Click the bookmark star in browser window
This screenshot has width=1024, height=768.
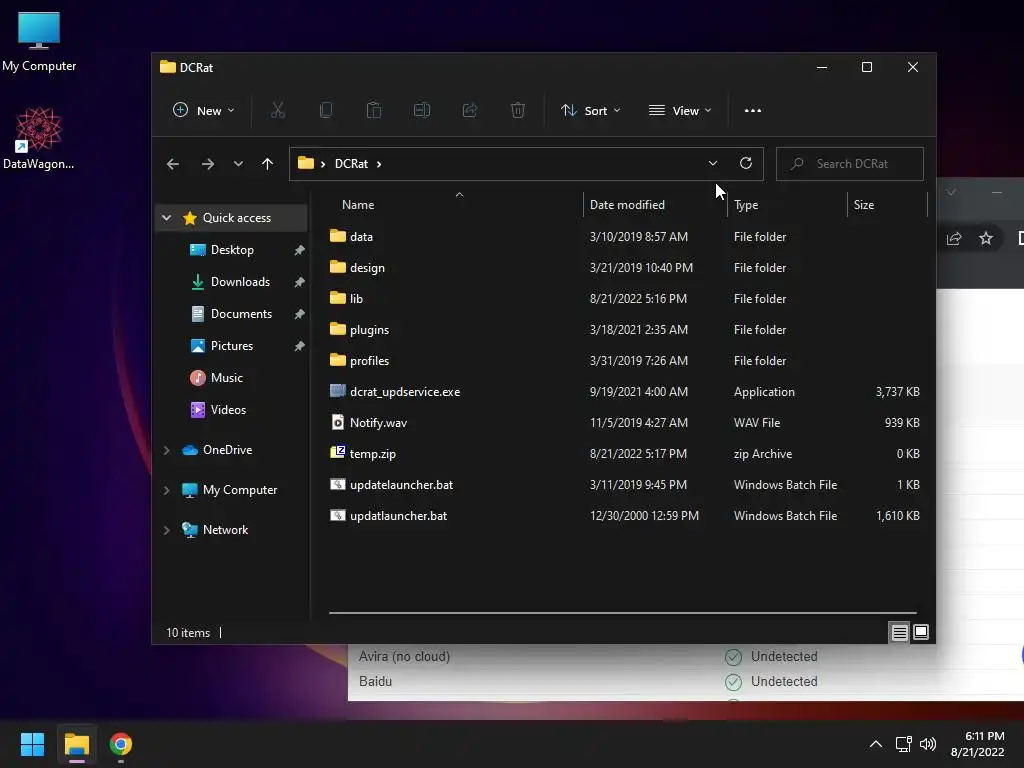point(985,238)
